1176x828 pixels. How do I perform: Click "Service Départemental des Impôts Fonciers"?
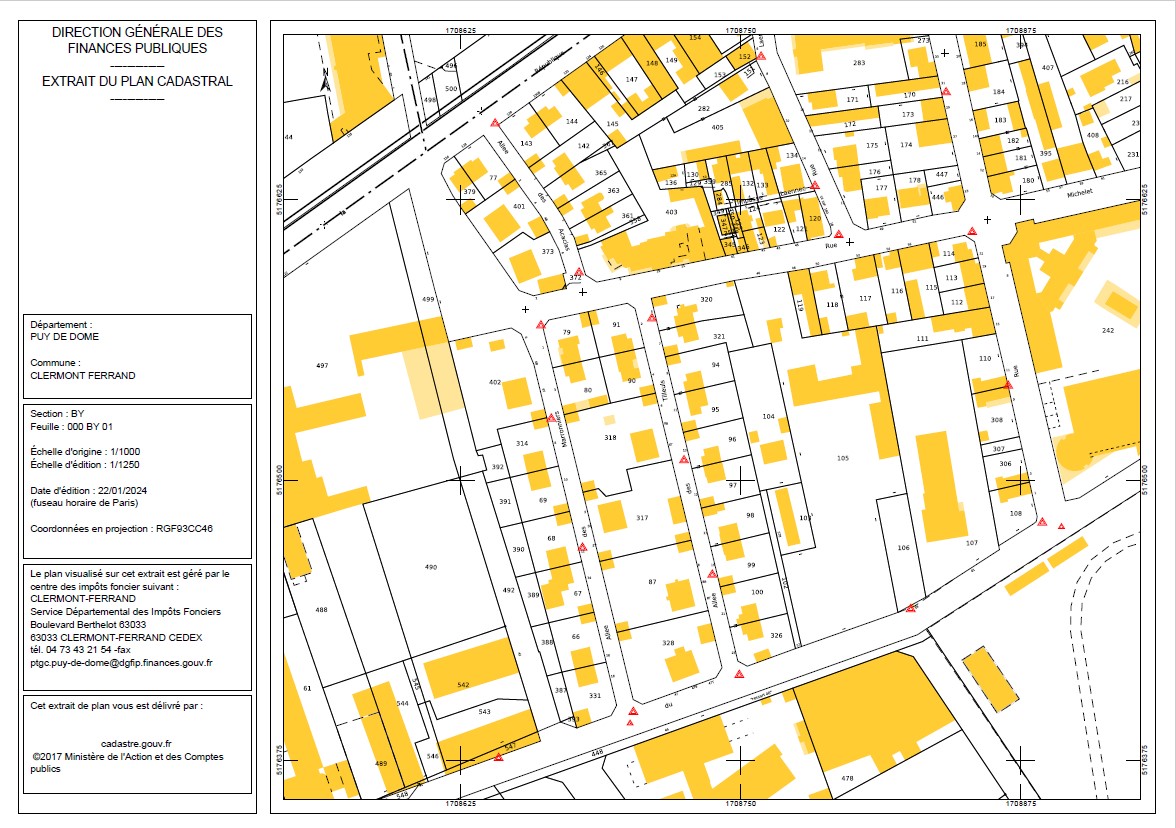coord(125,612)
